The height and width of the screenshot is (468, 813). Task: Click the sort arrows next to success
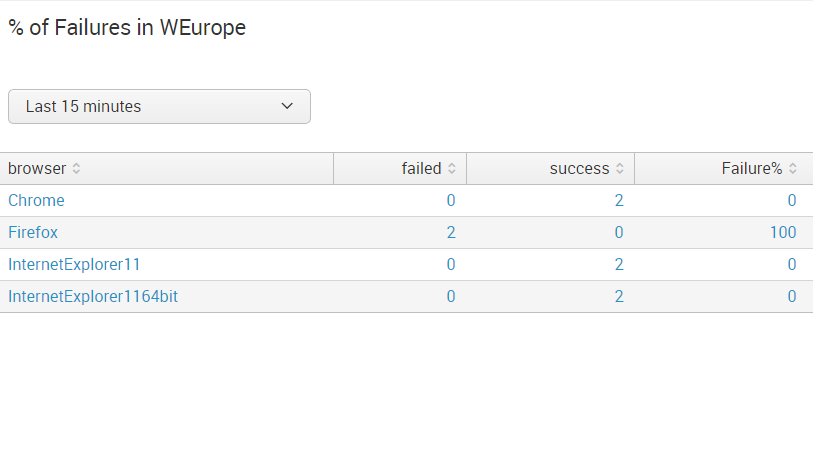pos(620,169)
